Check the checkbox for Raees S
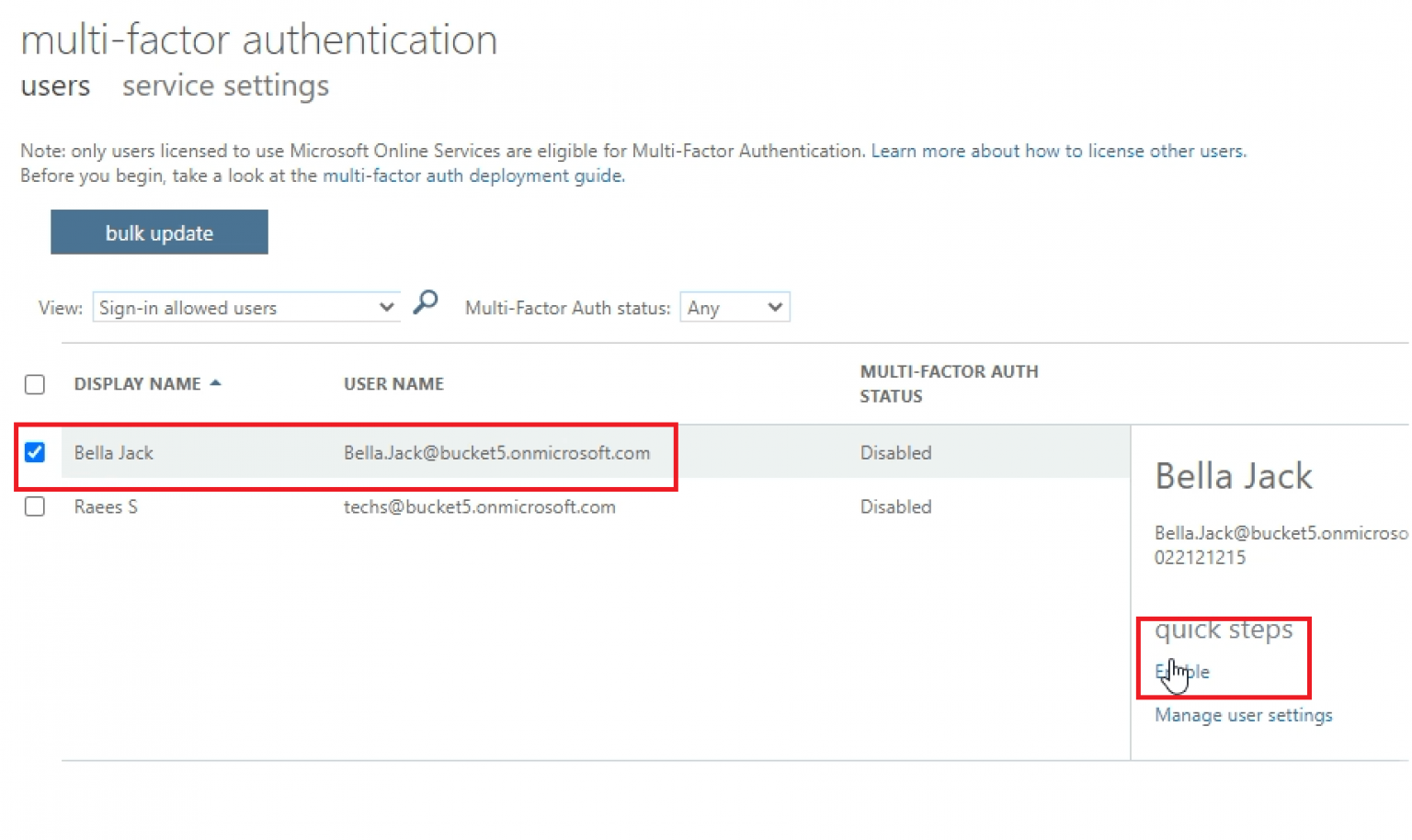This screenshot has height=840, width=1412. [x=34, y=506]
